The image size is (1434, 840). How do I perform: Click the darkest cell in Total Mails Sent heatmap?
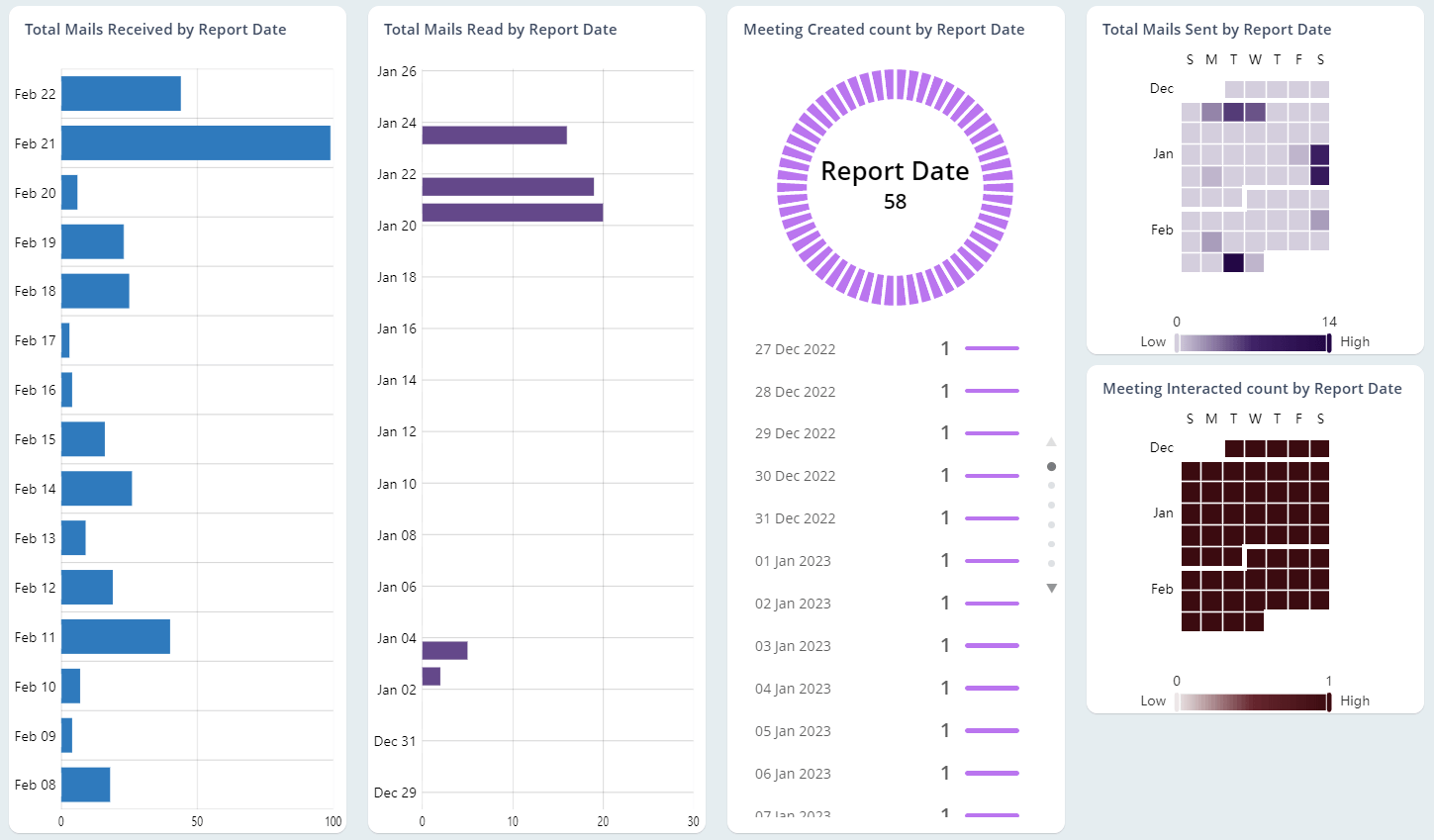click(x=1234, y=263)
